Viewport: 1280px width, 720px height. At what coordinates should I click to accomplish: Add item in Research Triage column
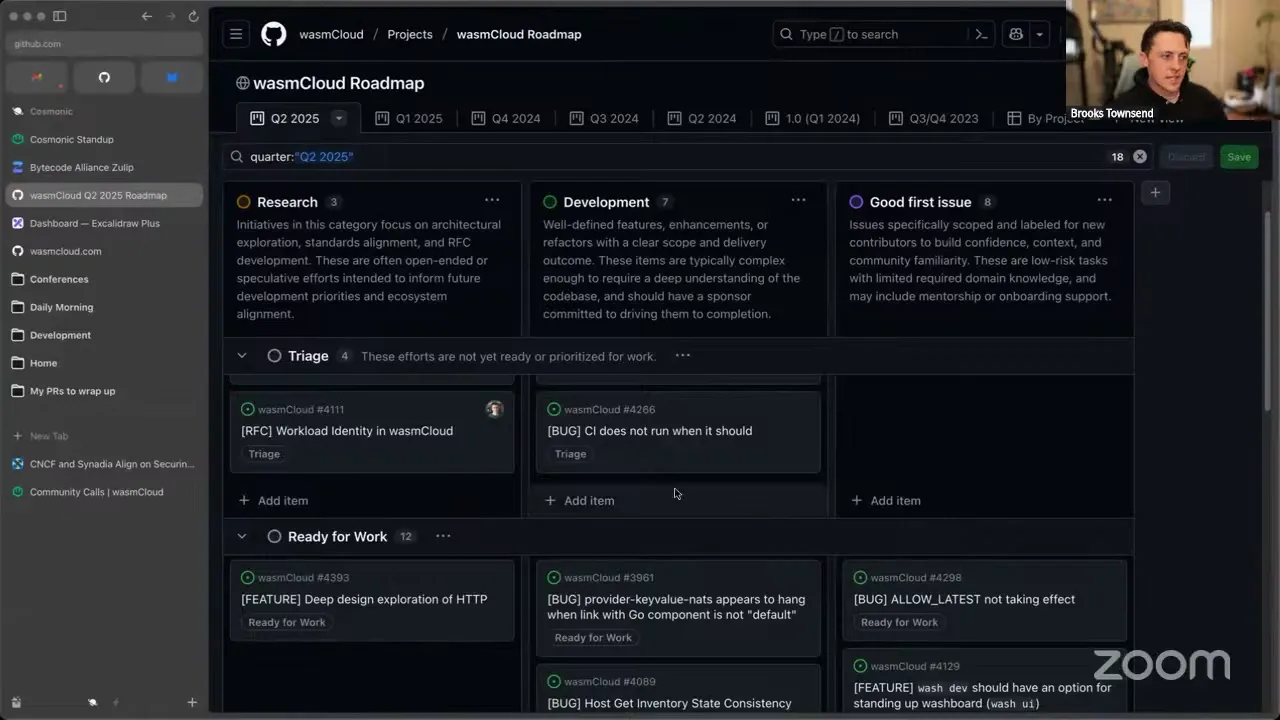pos(273,500)
